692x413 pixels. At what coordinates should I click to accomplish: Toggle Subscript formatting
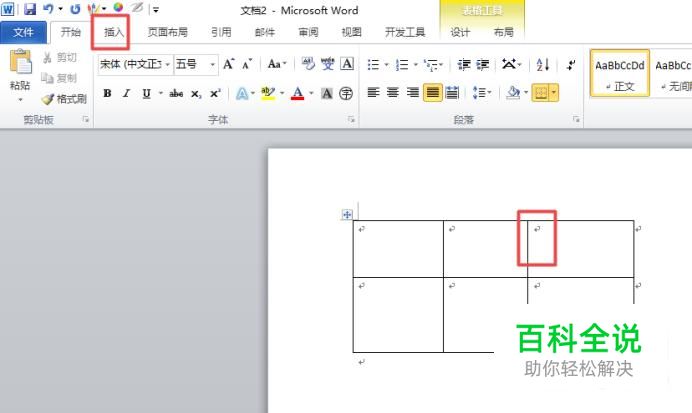196,94
